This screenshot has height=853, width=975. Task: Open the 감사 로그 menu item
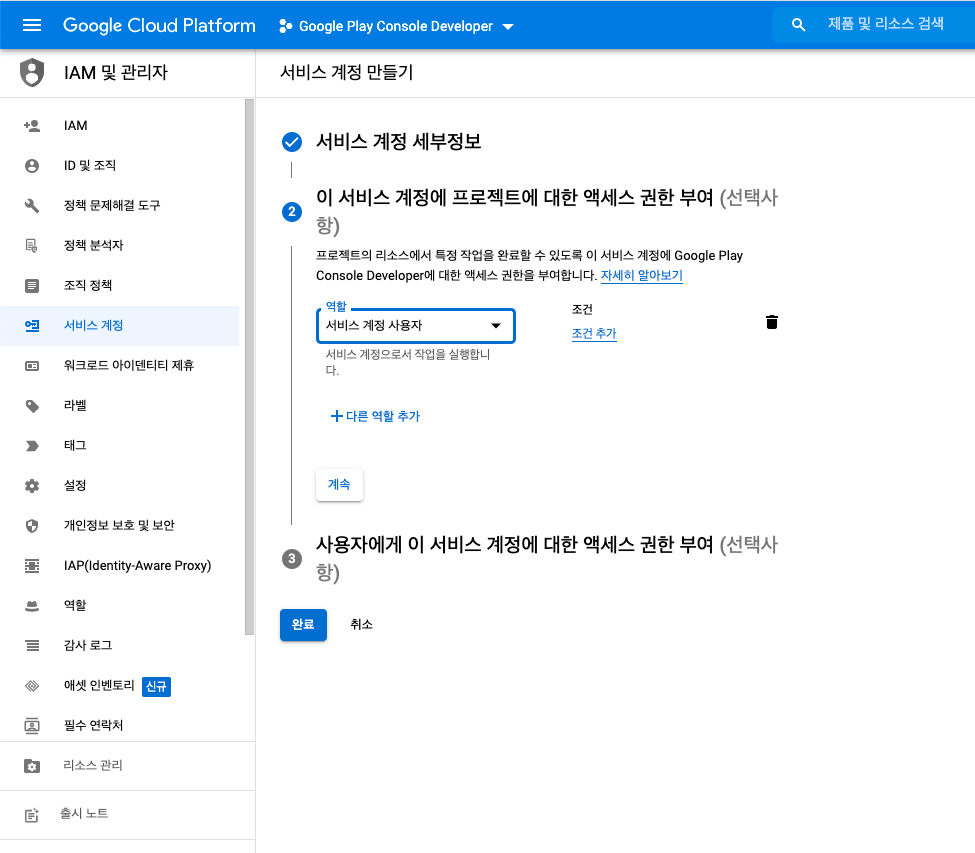coord(119,645)
